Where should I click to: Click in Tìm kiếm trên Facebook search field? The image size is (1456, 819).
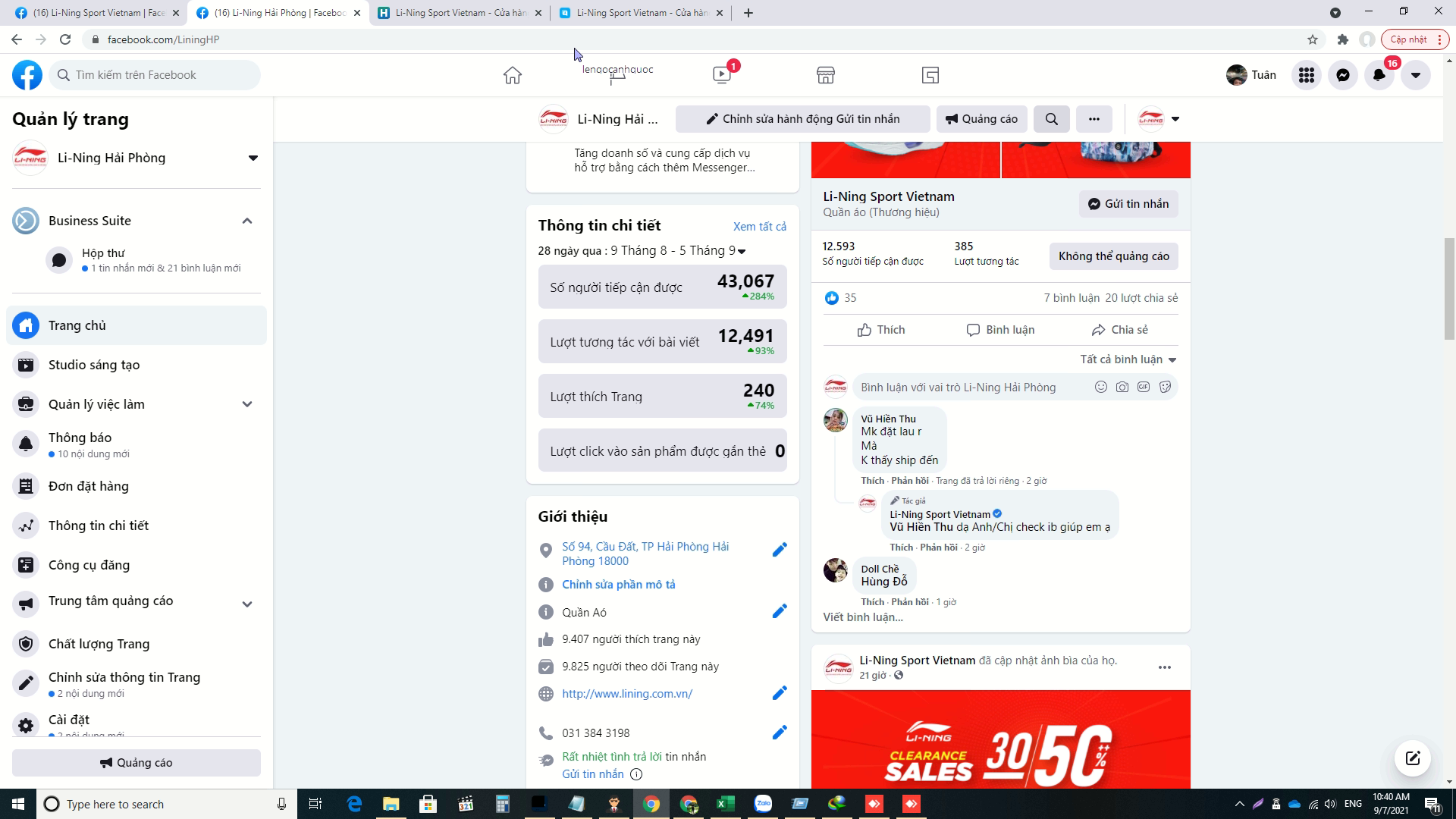coord(159,75)
